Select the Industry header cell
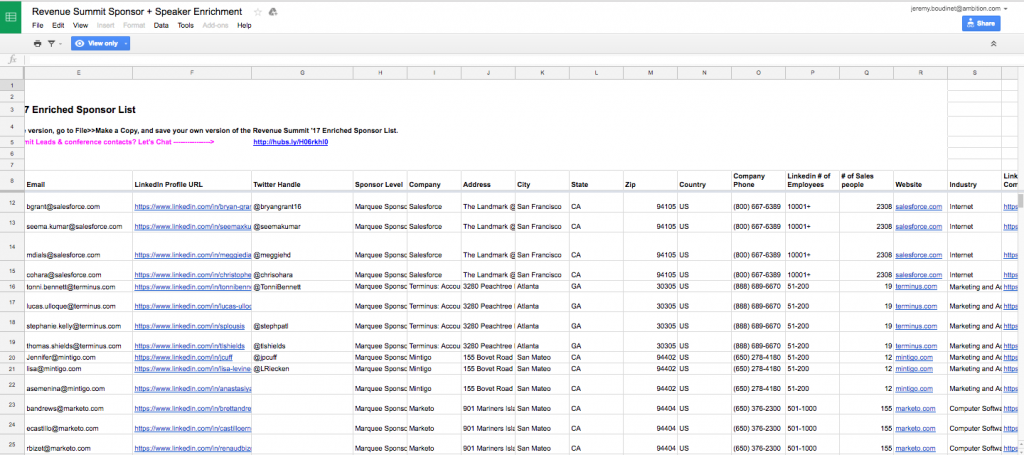Viewport: 1024px width, 455px height. 974,180
